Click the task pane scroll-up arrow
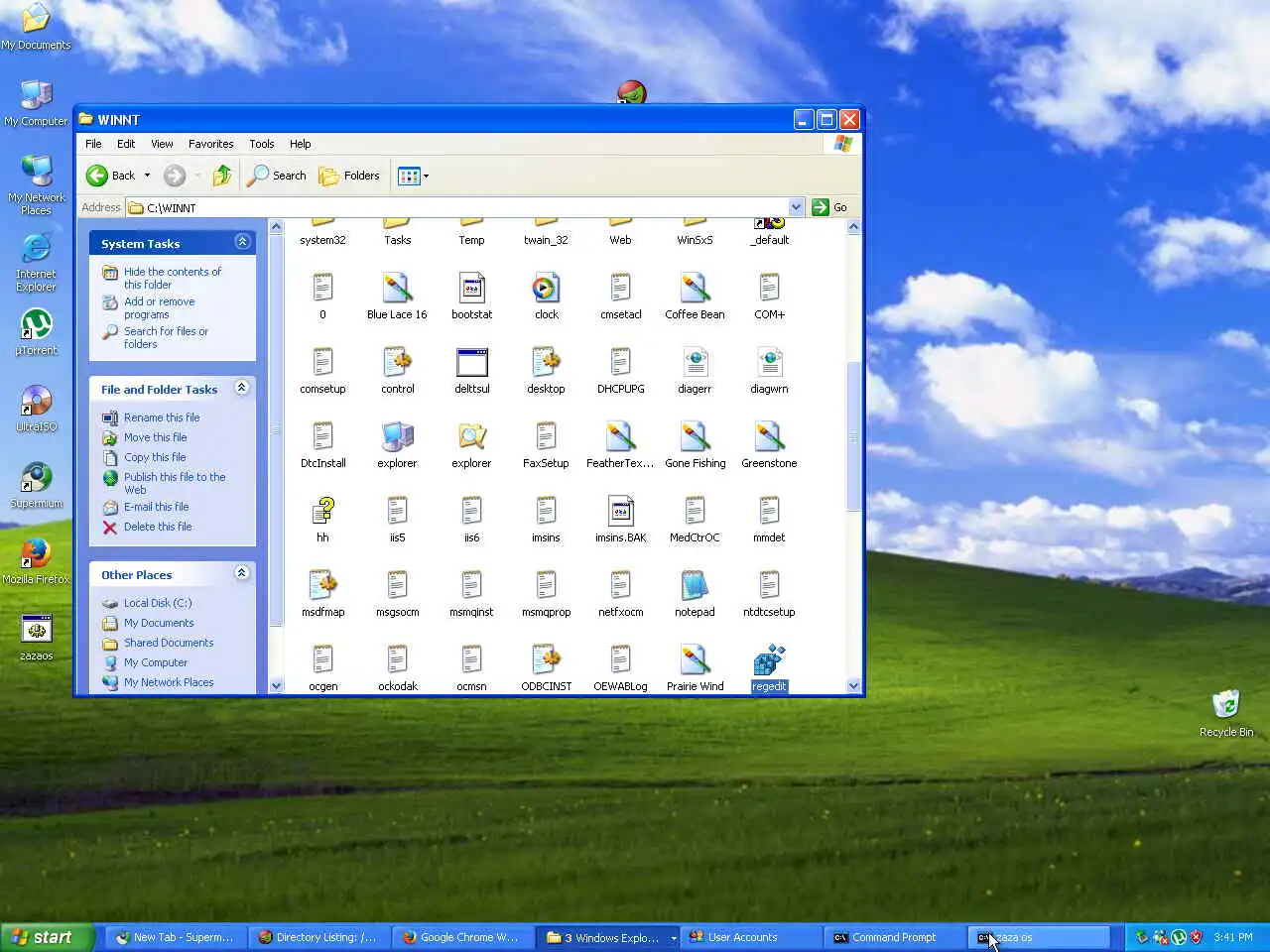Screen dimensions: 1270x952 tap(276, 227)
